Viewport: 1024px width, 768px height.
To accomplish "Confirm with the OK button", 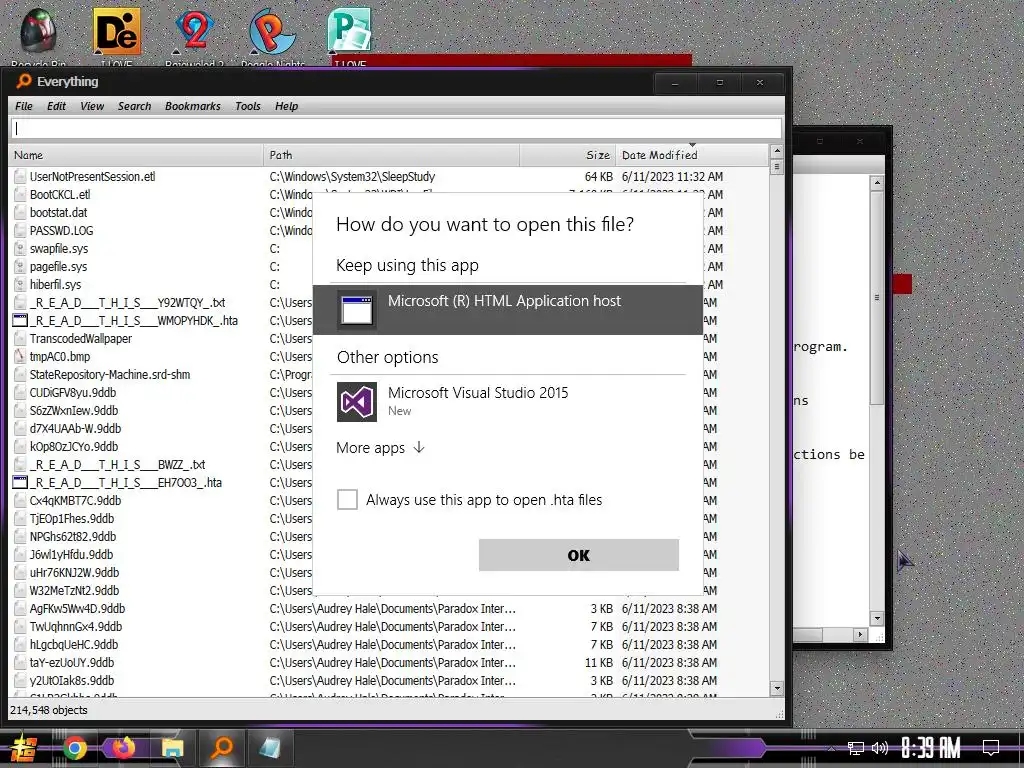I will pos(579,555).
